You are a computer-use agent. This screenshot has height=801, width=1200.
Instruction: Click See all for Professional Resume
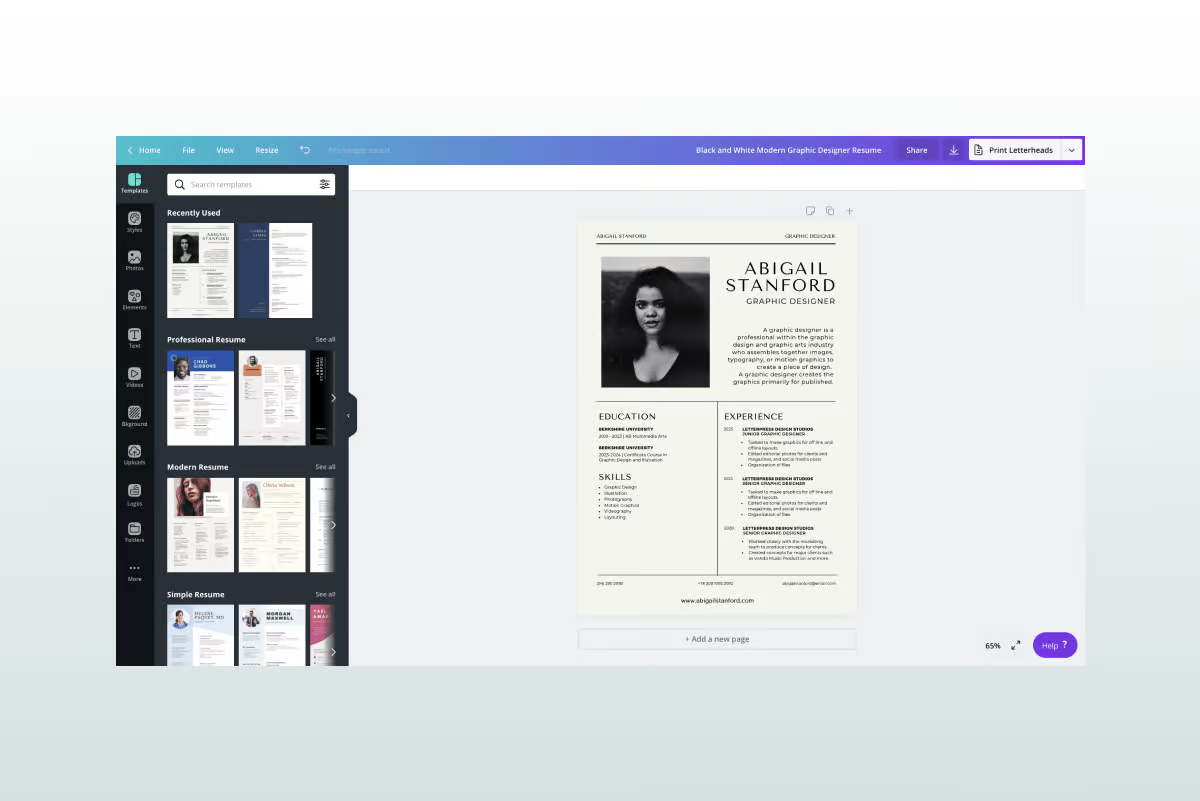(325, 340)
